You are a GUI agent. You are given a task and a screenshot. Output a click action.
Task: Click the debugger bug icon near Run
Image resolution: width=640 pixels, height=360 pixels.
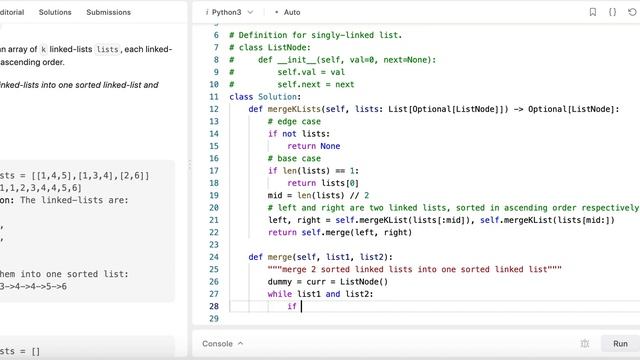[x=584, y=344]
